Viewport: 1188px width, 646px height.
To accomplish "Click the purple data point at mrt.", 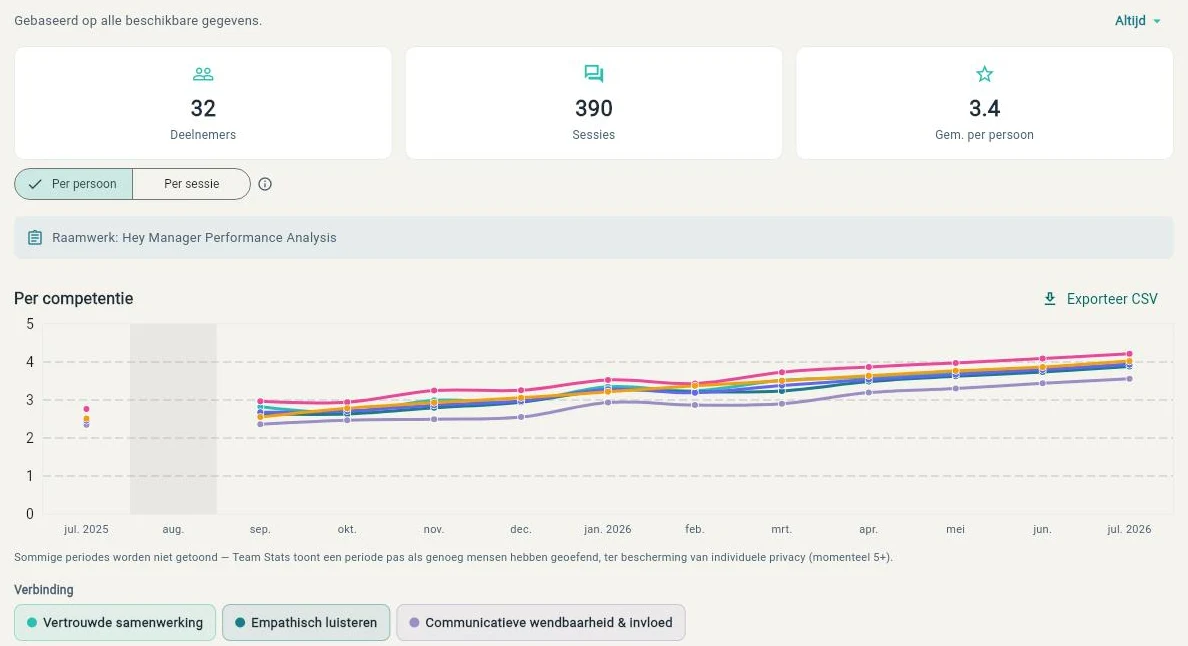I will coord(782,404).
